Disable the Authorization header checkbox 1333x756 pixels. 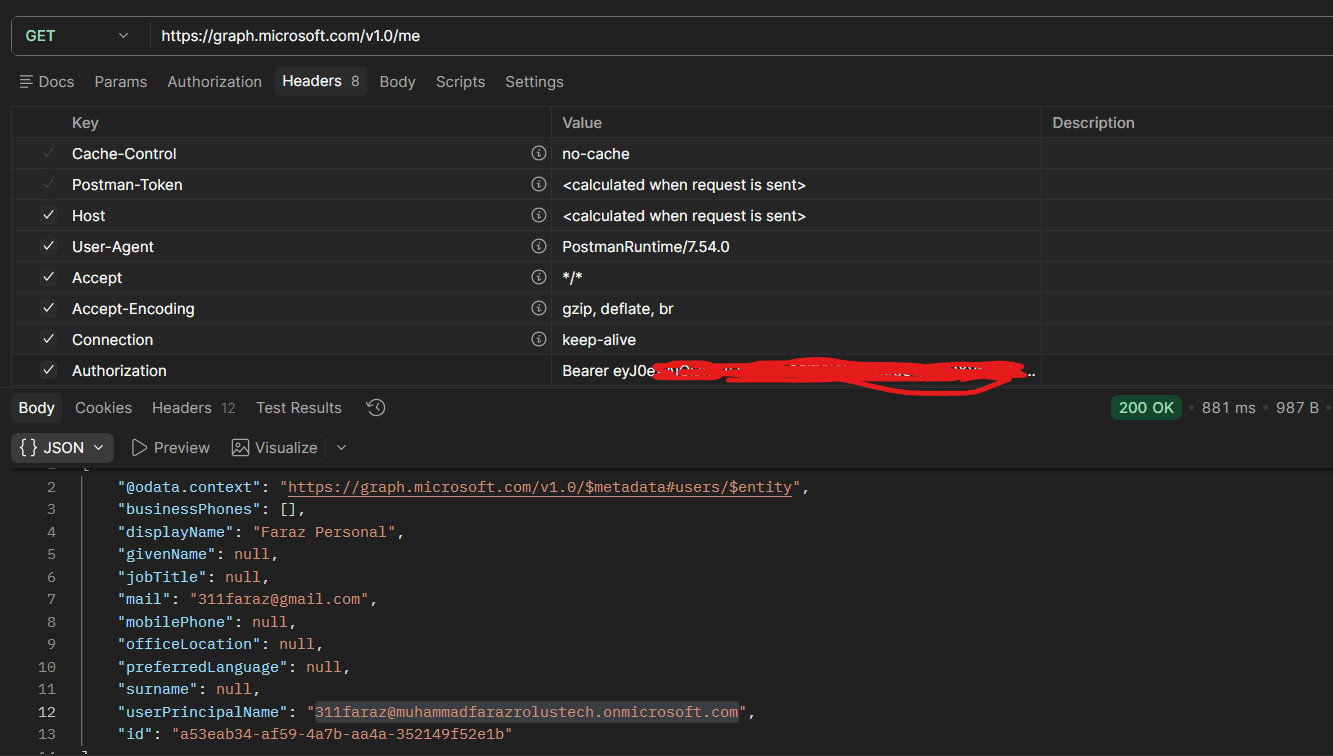(48, 371)
